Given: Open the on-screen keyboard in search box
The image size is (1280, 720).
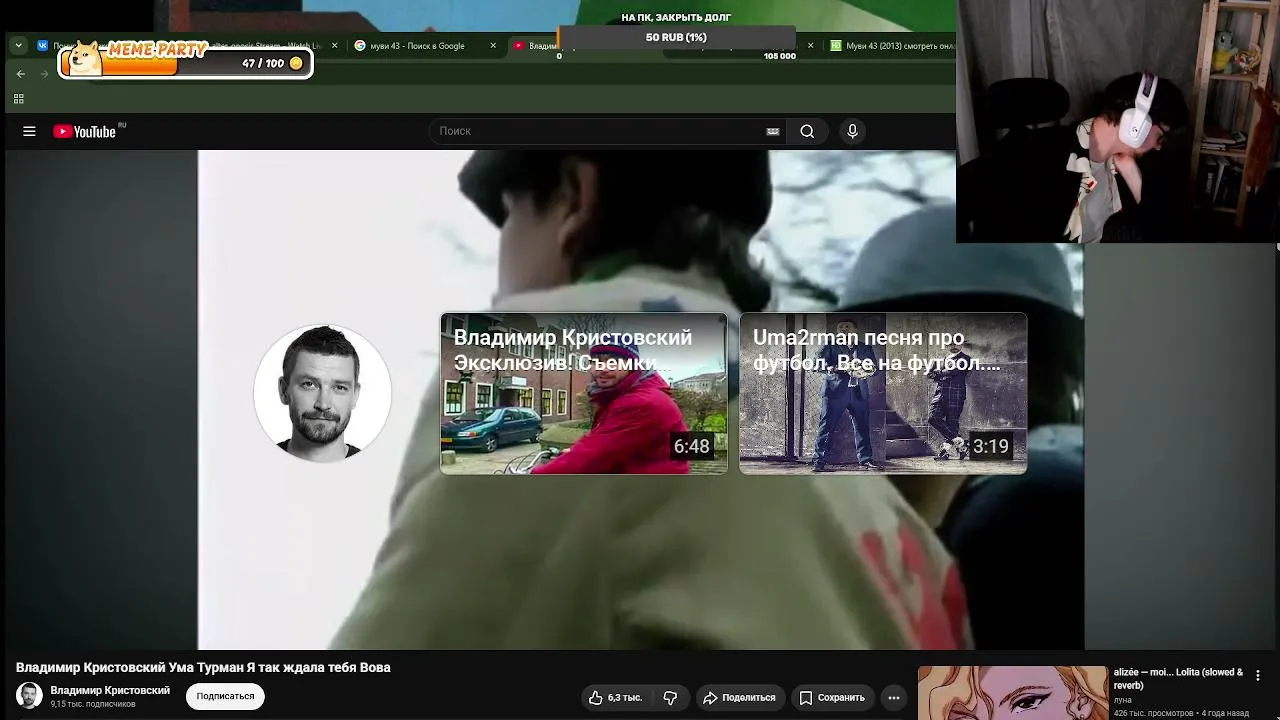Looking at the screenshot, I should tap(772, 131).
